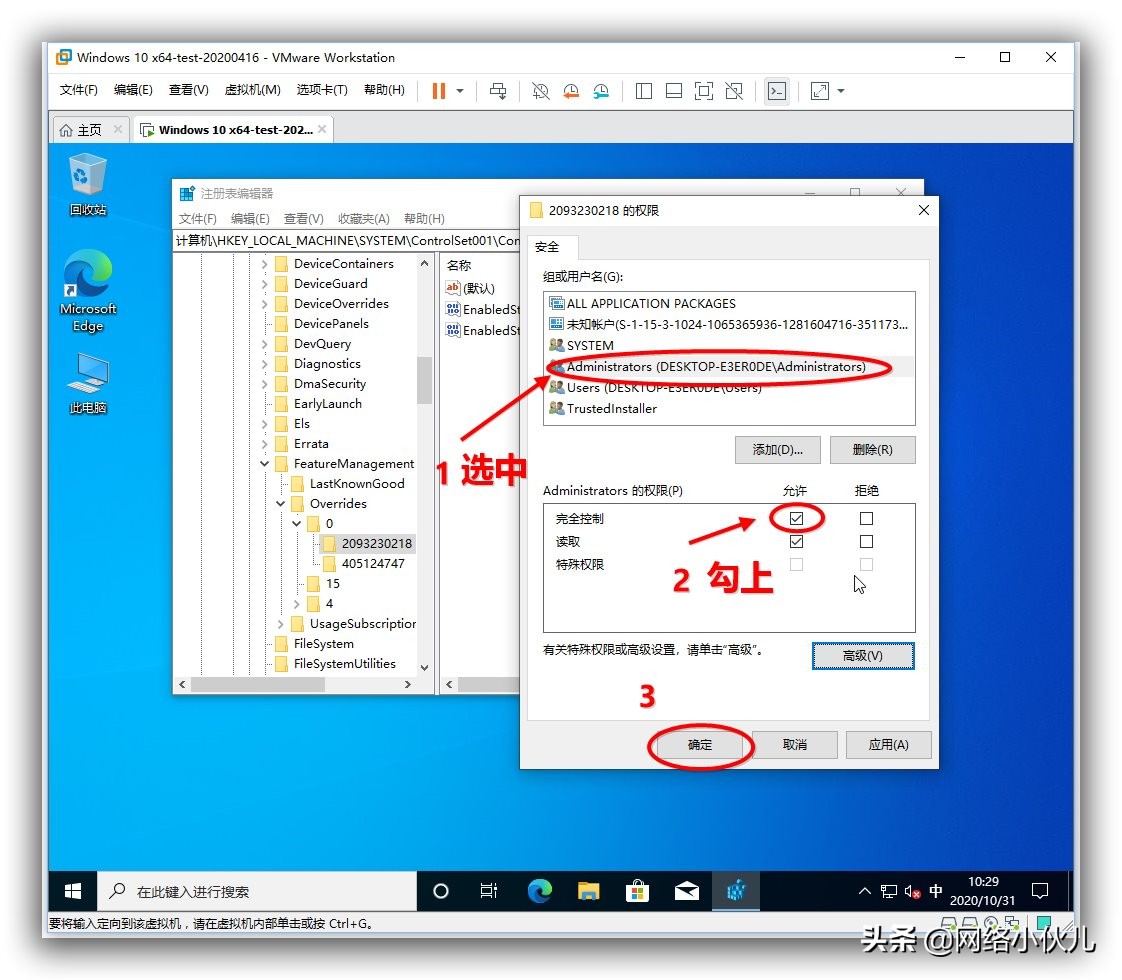Revert the VM to its latest snapshot
Image resolution: width=1122 pixels, height=980 pixels.
(x=571, y=91)
